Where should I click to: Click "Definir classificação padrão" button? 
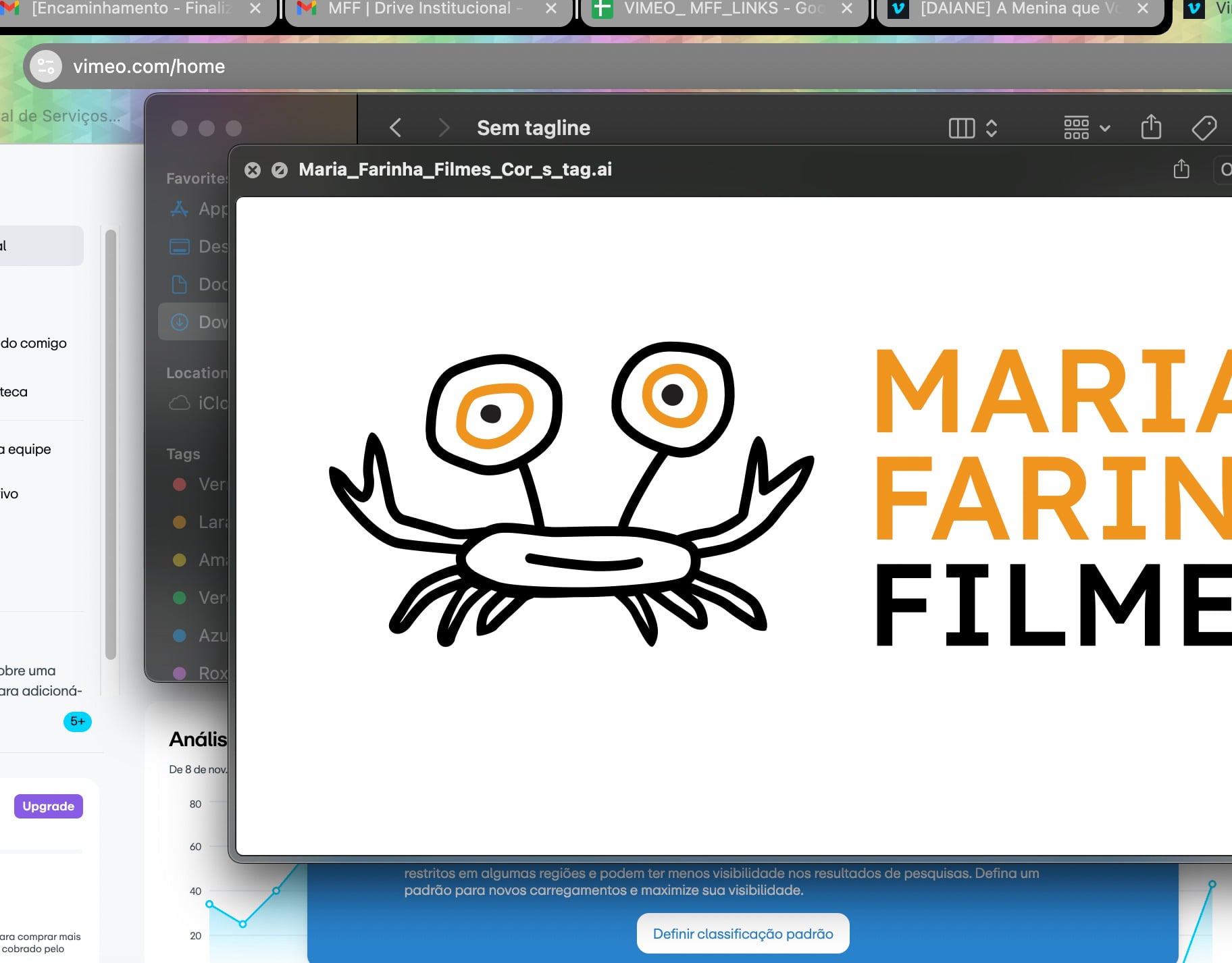[743, 933]
